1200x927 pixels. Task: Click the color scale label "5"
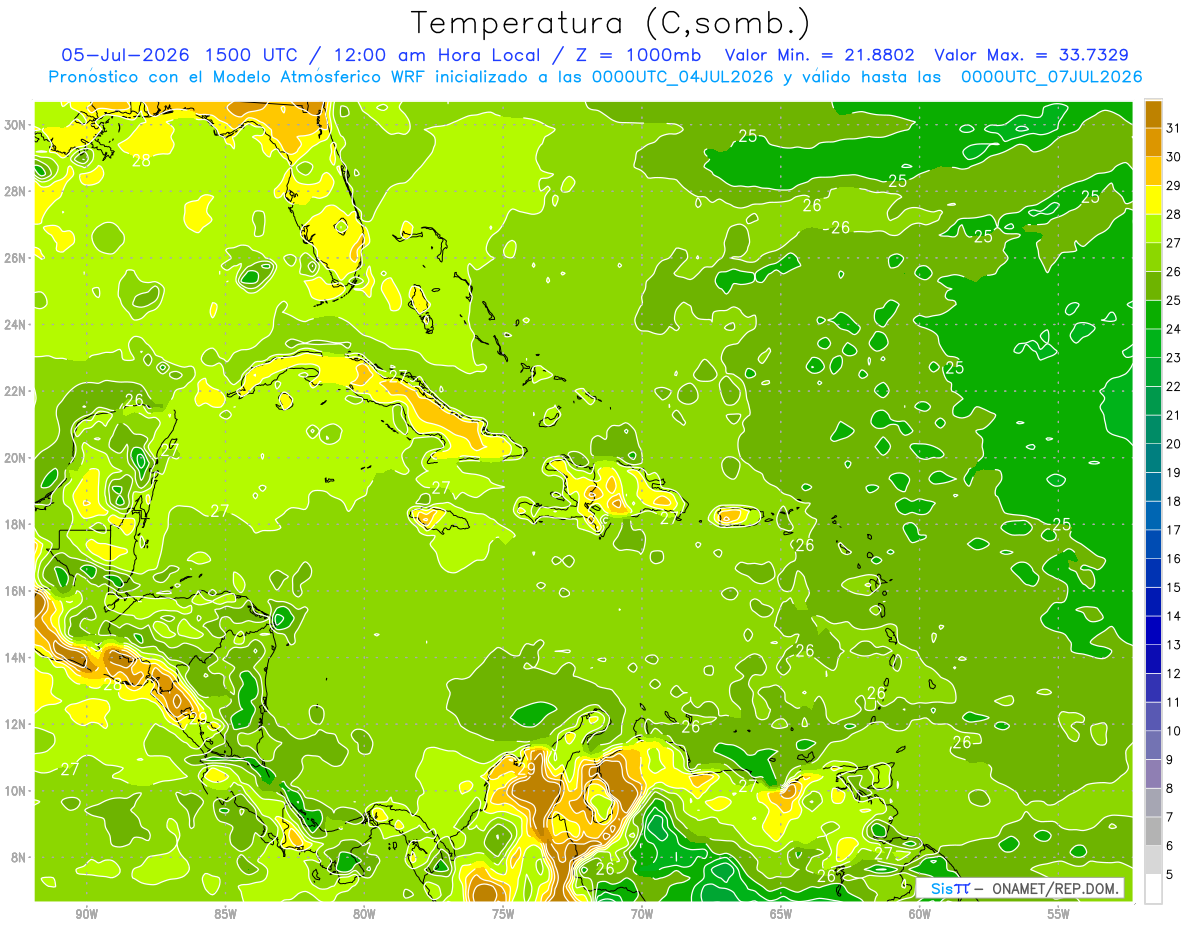[x=1170, y=875]
